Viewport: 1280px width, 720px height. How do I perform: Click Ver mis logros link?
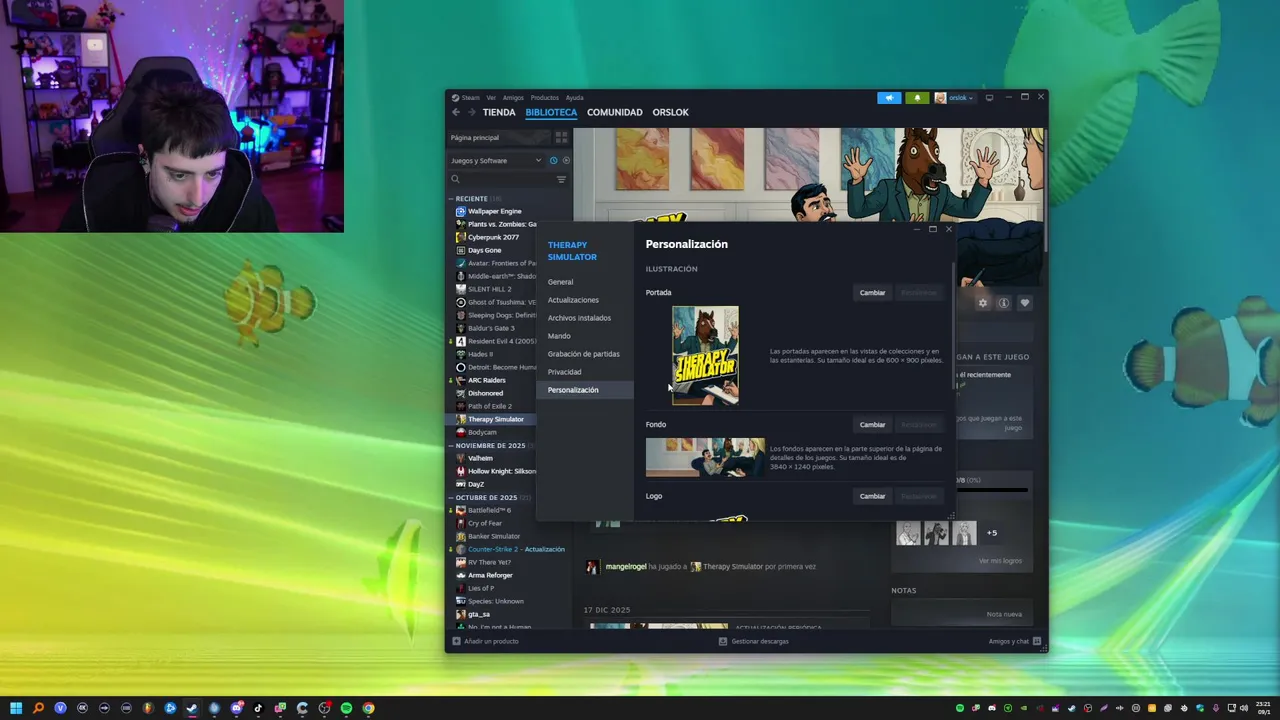(x=1000, y=561)
